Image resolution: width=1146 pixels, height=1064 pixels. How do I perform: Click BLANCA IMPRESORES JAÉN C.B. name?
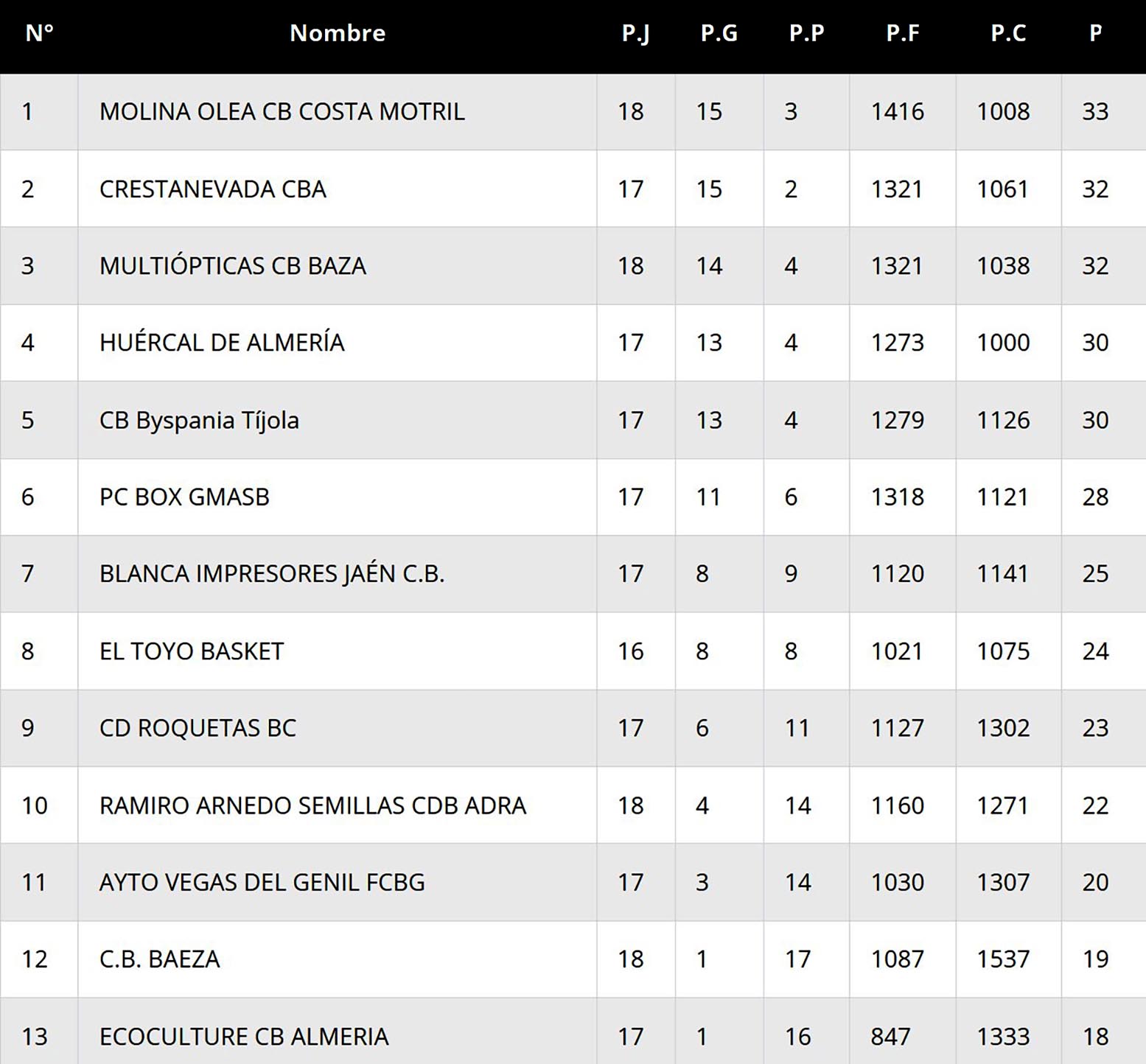(272, 574)
